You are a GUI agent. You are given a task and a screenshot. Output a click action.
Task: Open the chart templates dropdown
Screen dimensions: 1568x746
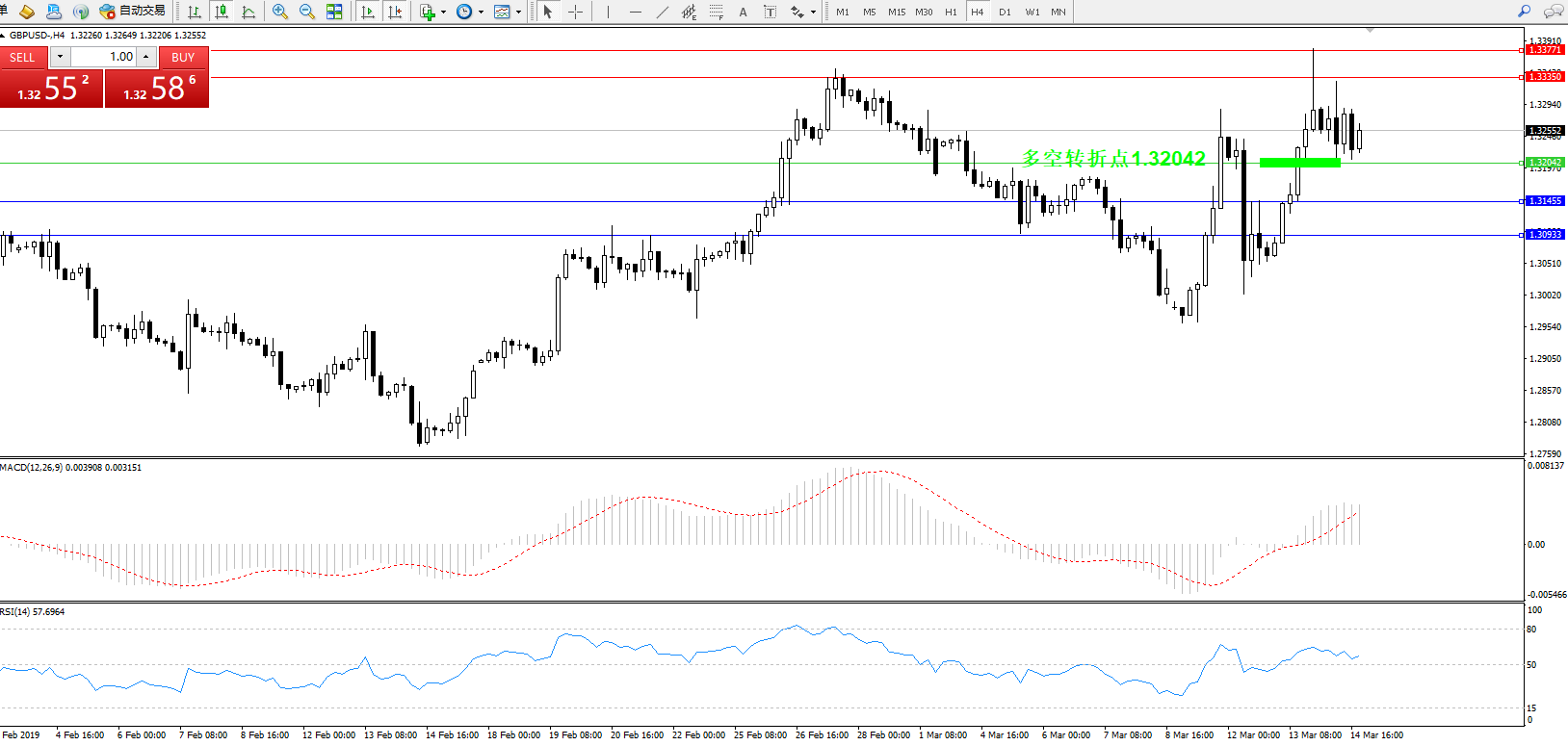tap(518, 13)
